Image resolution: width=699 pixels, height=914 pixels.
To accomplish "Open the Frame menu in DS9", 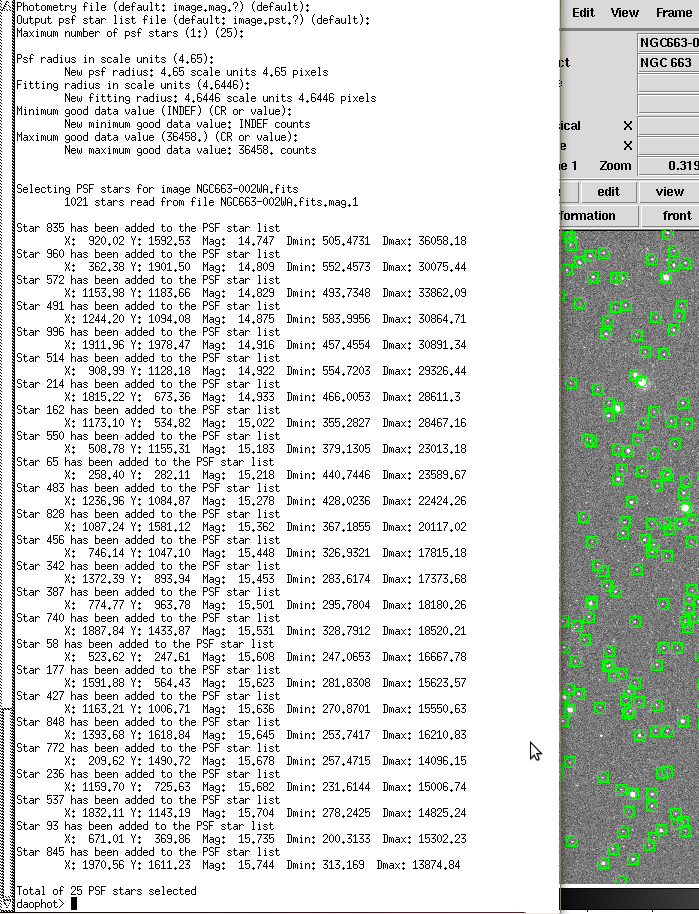I will [673, 13].
